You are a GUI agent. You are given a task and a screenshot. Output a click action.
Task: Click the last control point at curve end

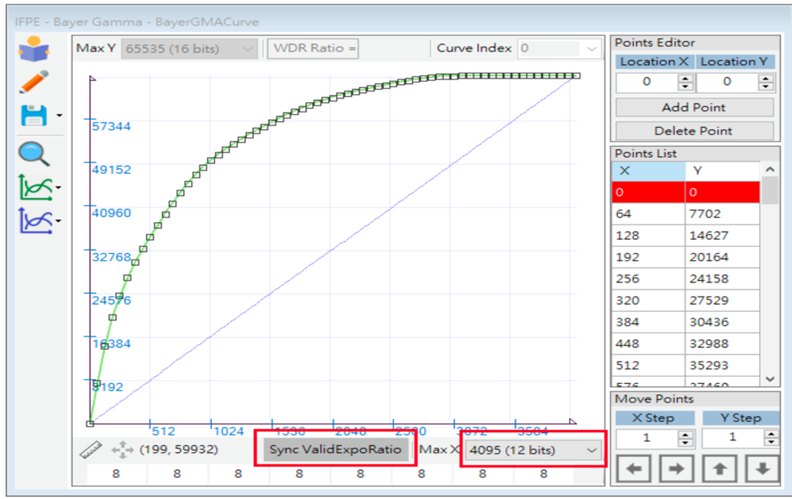(x=576, y=76)
